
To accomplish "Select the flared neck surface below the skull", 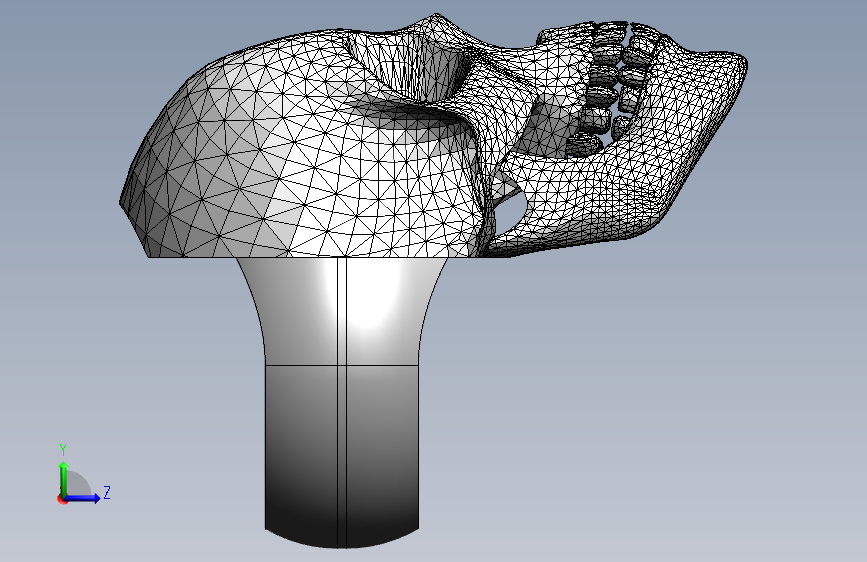I will point(342,310).
